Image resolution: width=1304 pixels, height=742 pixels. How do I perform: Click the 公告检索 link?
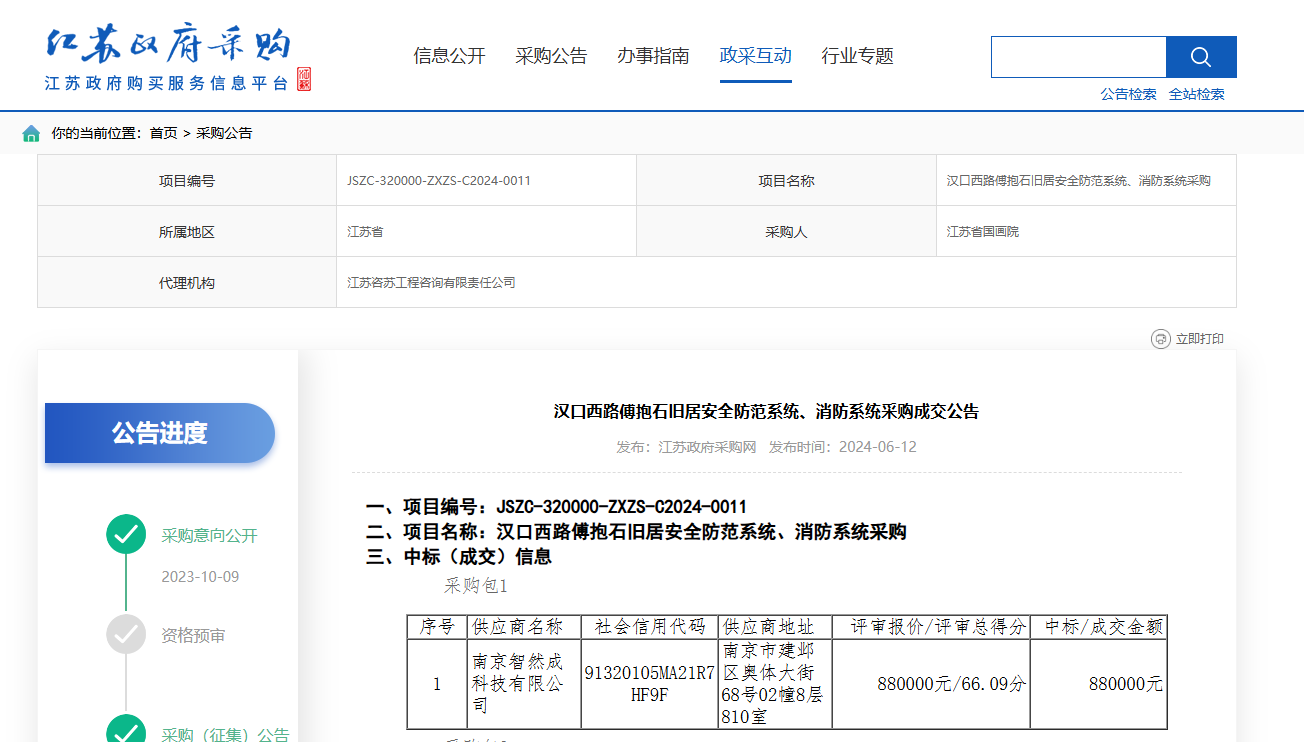pos(1128,94)
